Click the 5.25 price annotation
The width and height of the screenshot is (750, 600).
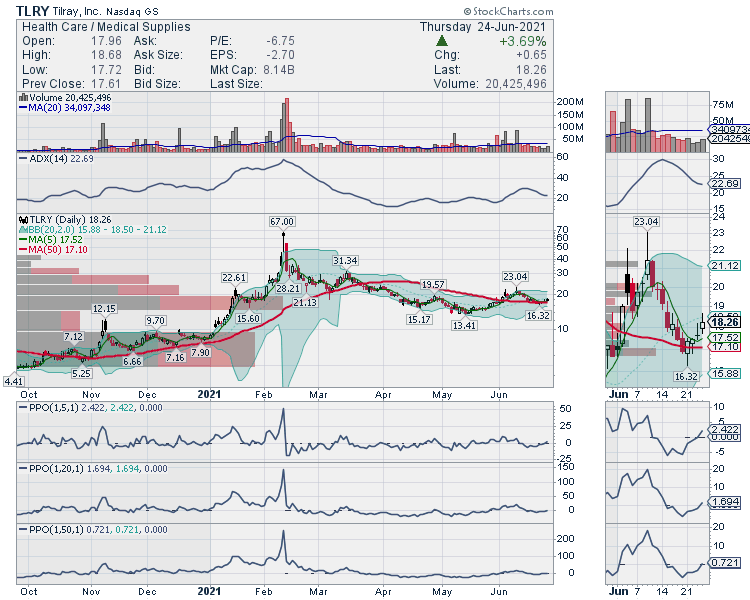pyautogui.click(x=81, y=374)
